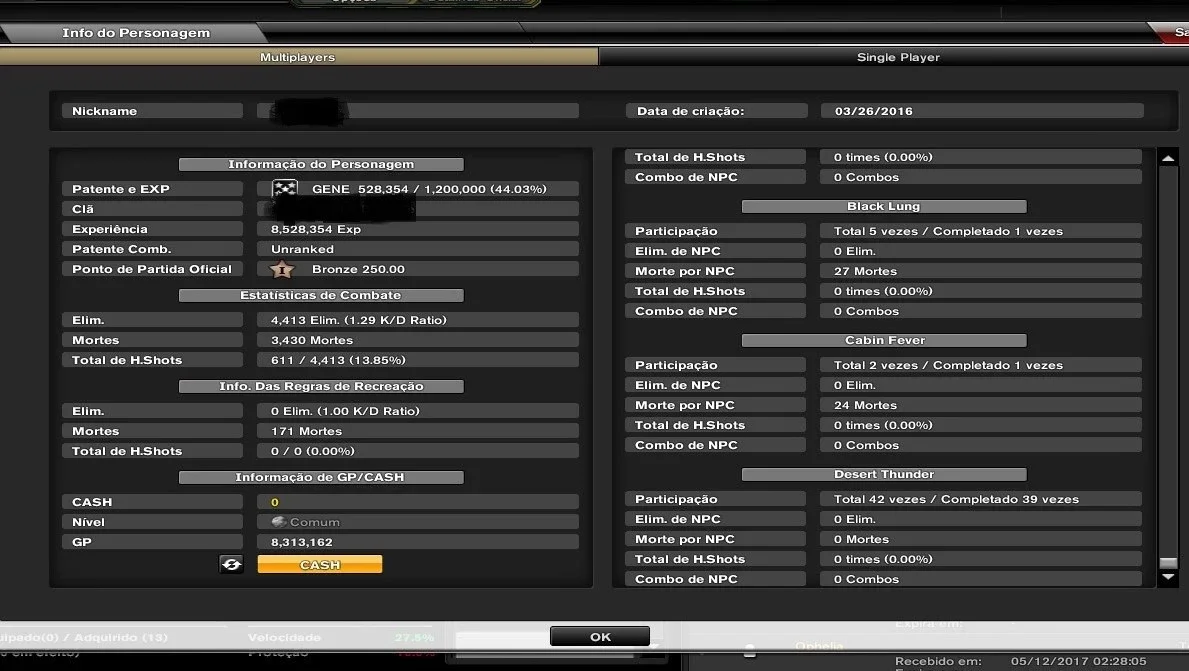Click the Unranked combat rank value
The height and width of the screenshot is (671, 1189).
click(418, 249)
